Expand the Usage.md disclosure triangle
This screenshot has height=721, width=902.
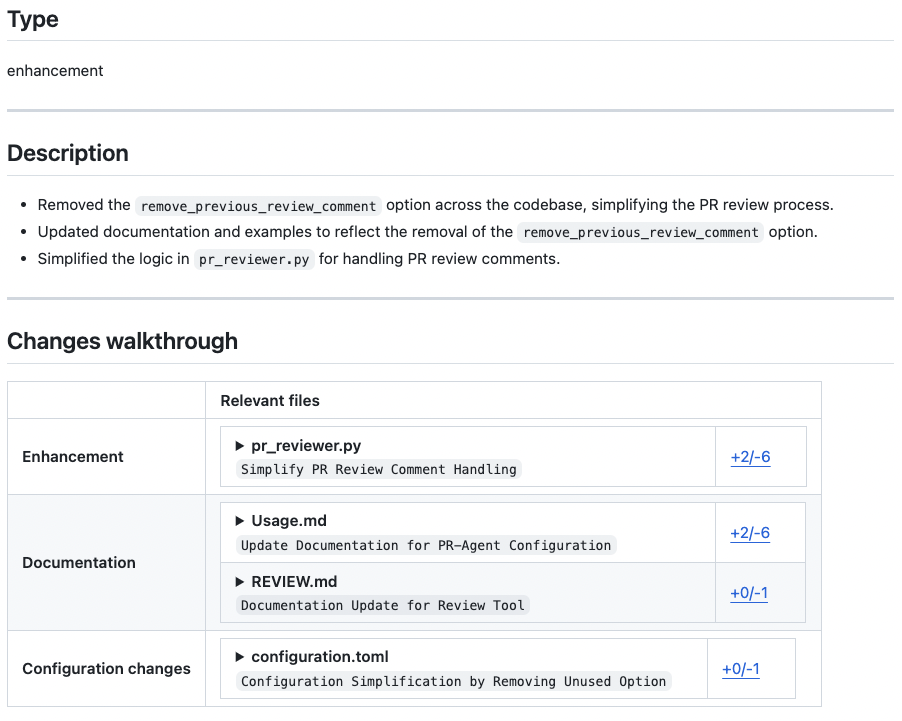240,521
